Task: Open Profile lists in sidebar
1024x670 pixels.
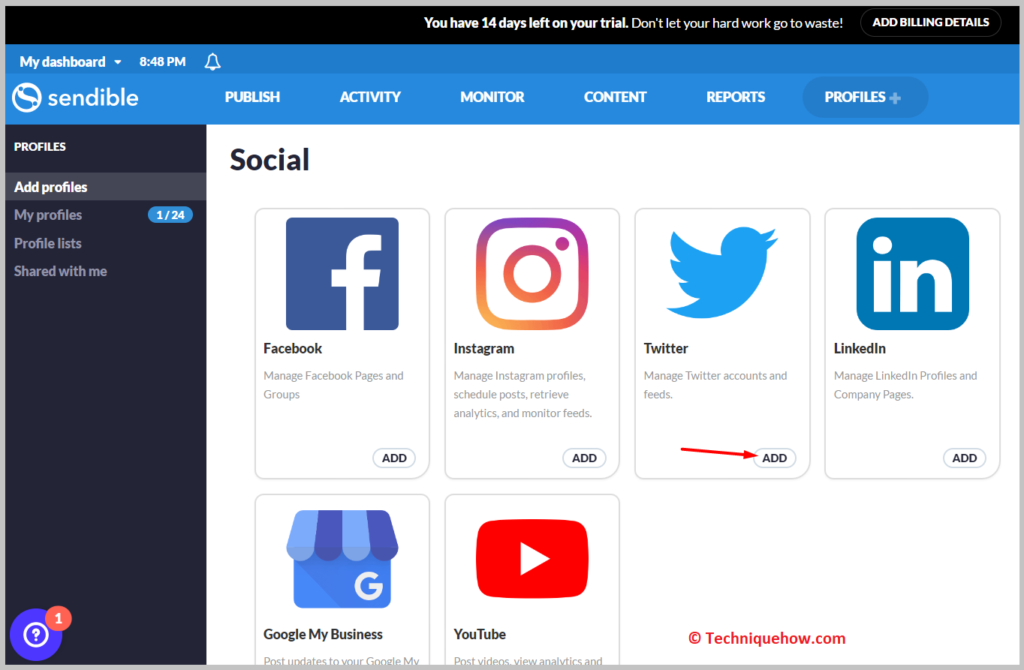Action: [x=48, y=243]
